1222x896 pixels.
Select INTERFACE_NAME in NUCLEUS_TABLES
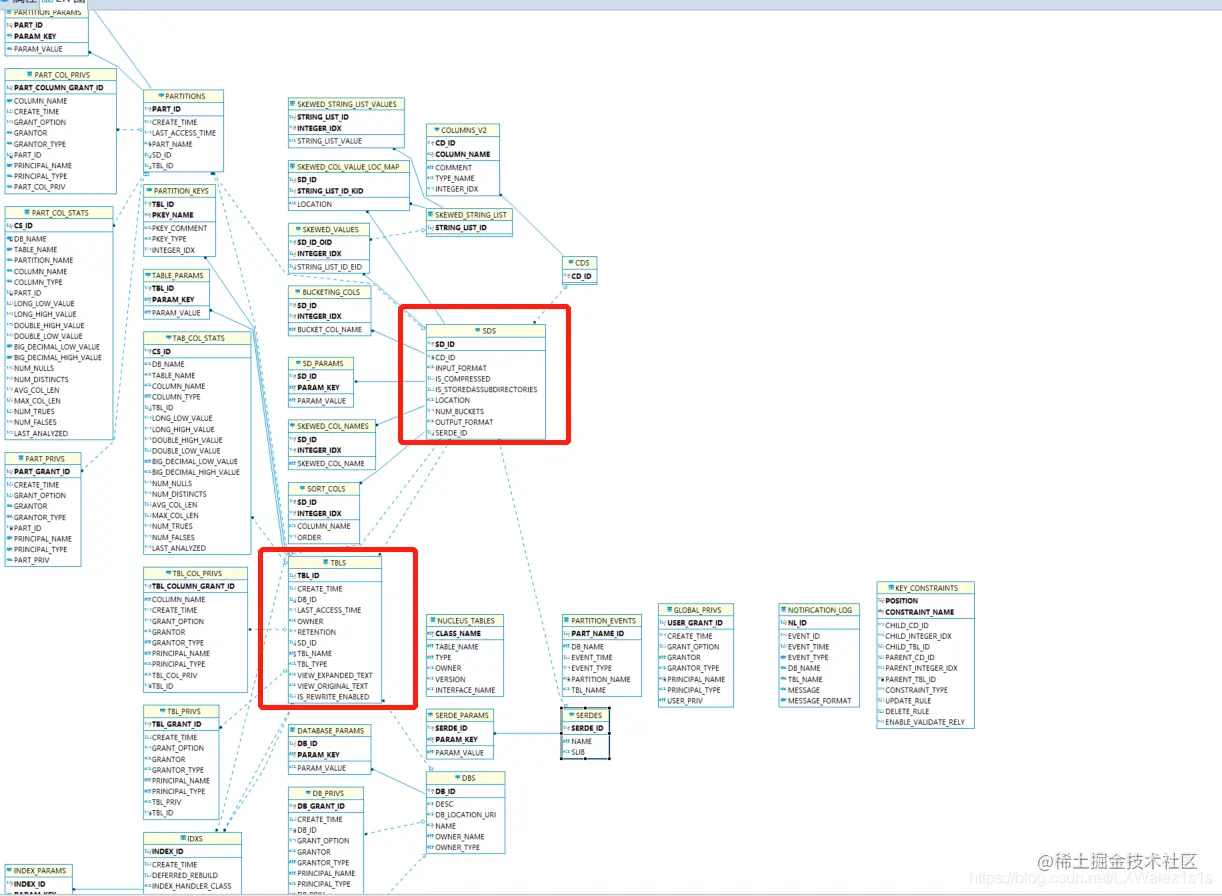coord(465,690)
